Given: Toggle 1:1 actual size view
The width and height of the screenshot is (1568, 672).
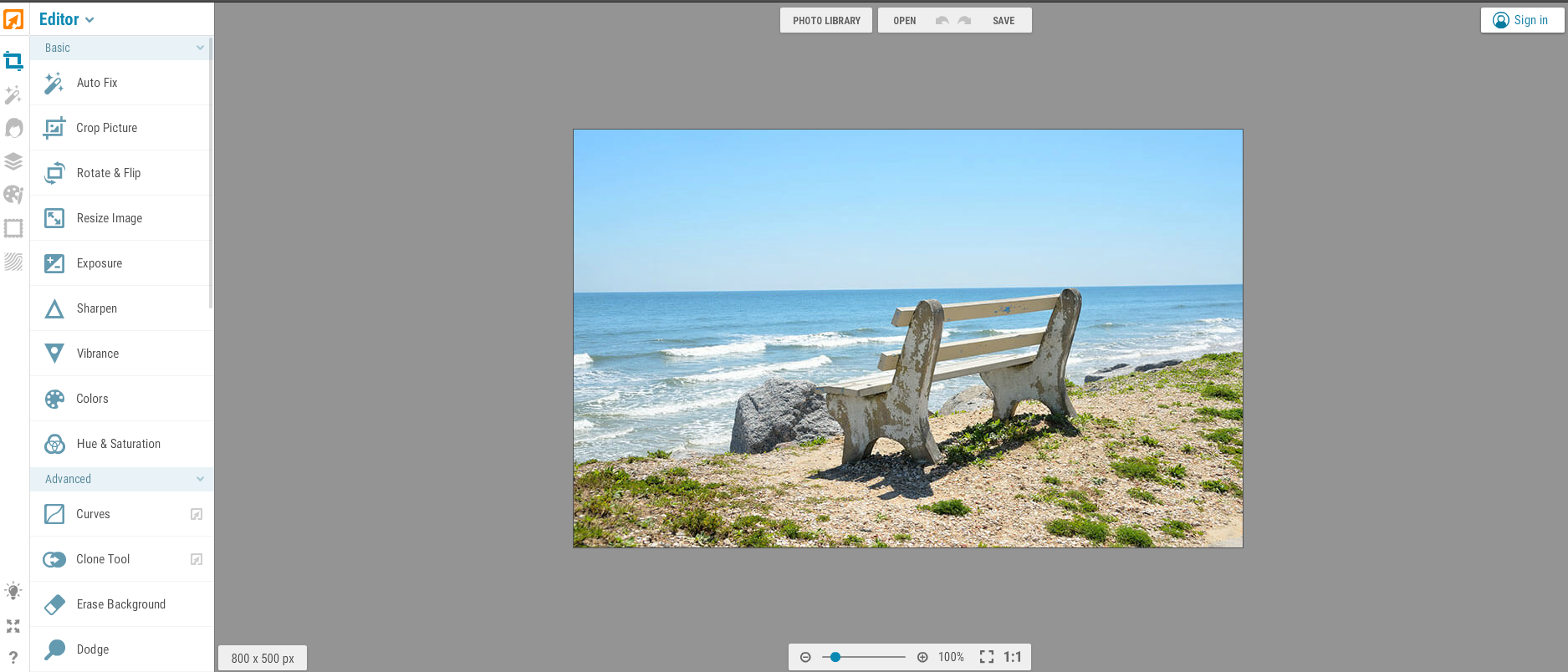Looking at the screenshot, I should pyautogui.click(x=1013, y=657).
